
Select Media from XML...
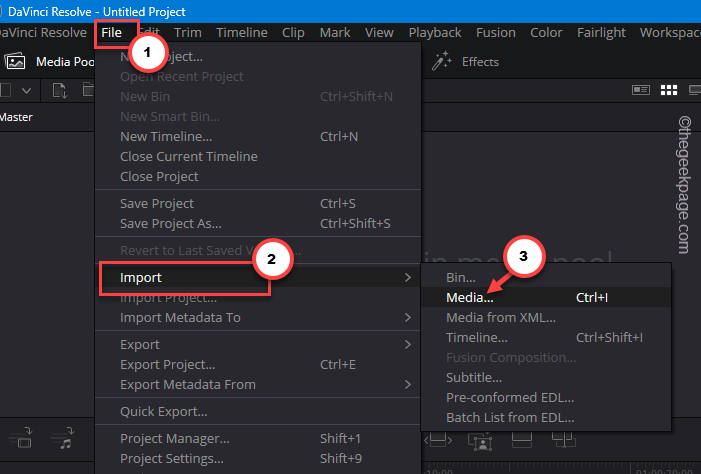(x=546, y=317)
